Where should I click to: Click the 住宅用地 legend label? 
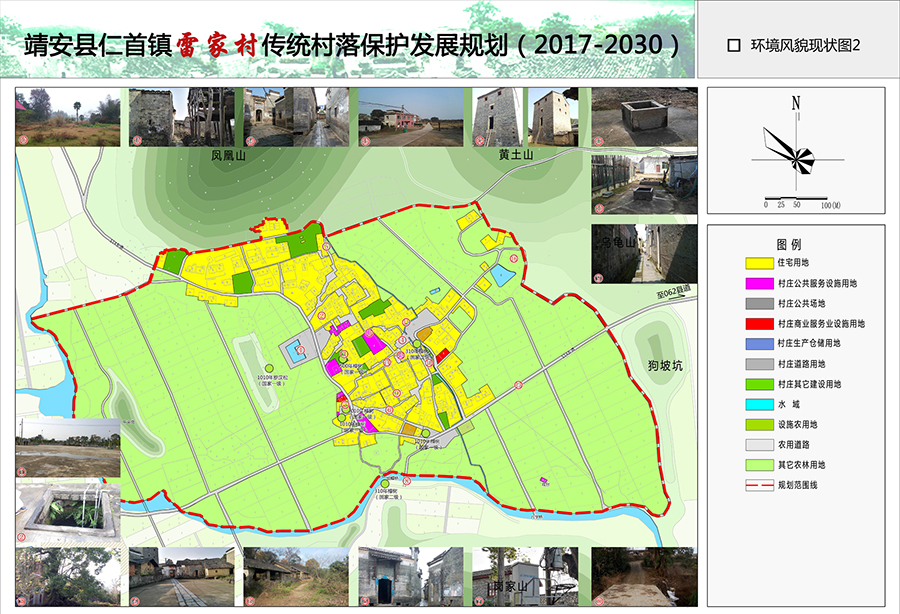(x=793, y=263)
